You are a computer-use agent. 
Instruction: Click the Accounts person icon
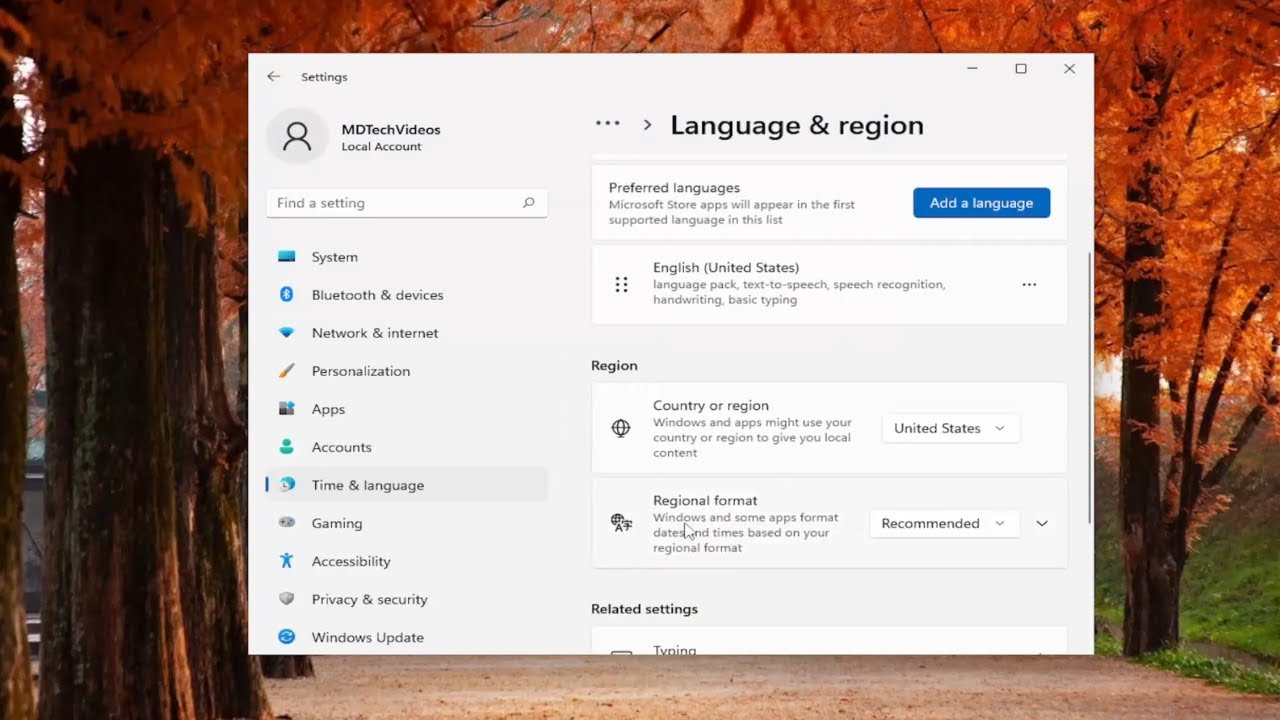coord(287,447)
